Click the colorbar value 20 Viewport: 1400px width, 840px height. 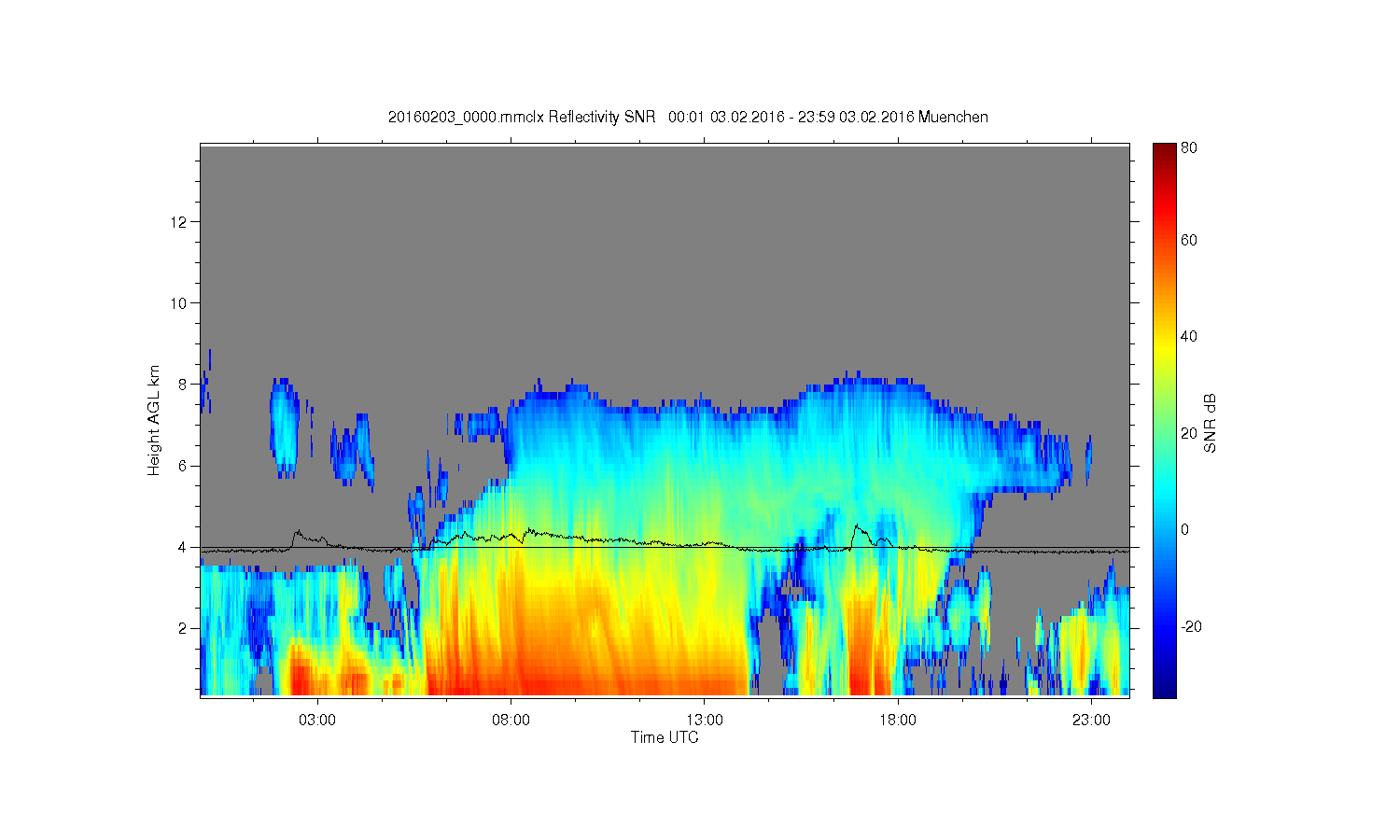pyautogui.click(x=1189, y=433)
